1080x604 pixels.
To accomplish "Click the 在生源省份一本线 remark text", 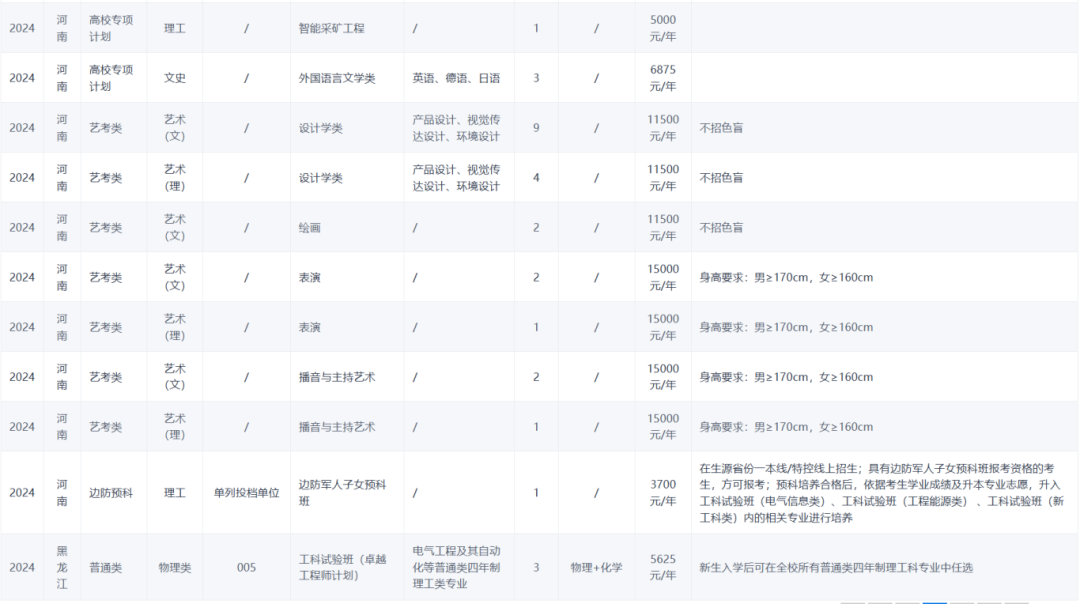I will point(882,493).
